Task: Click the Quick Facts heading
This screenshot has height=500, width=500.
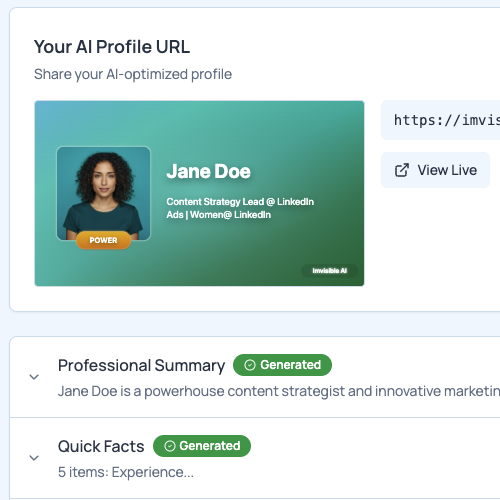Action: [x=101, y=446]
